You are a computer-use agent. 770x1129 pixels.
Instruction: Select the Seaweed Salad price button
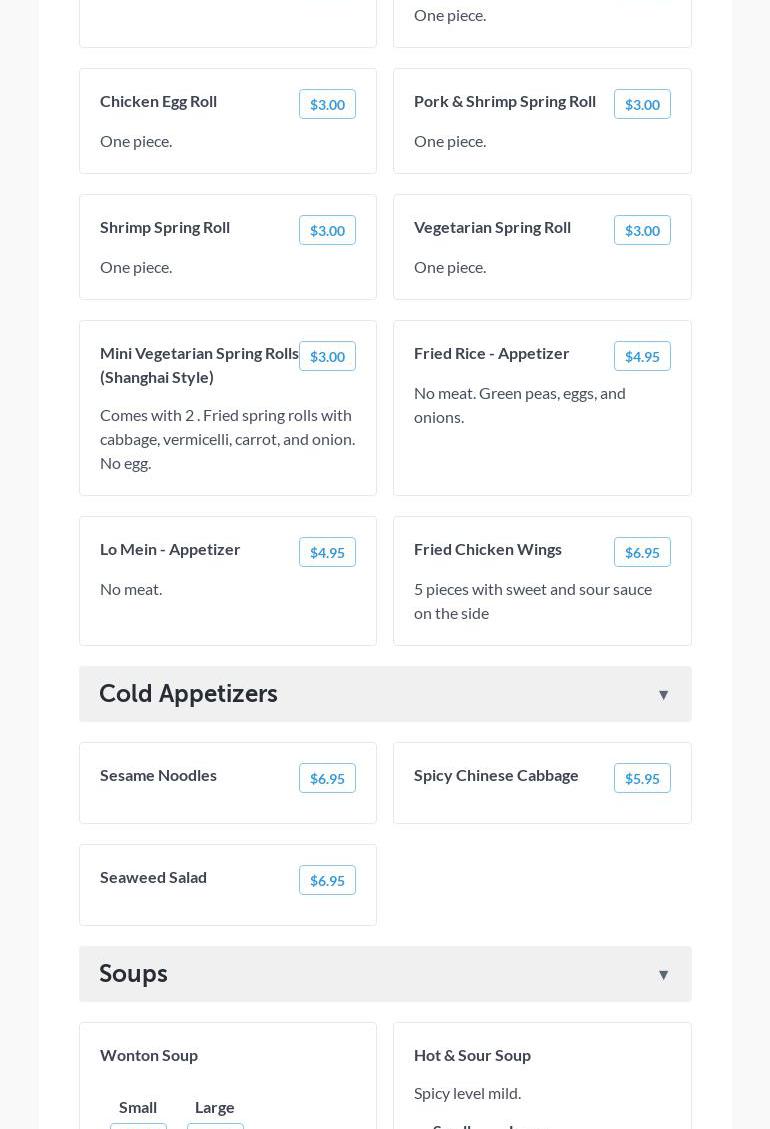point(327,880)
